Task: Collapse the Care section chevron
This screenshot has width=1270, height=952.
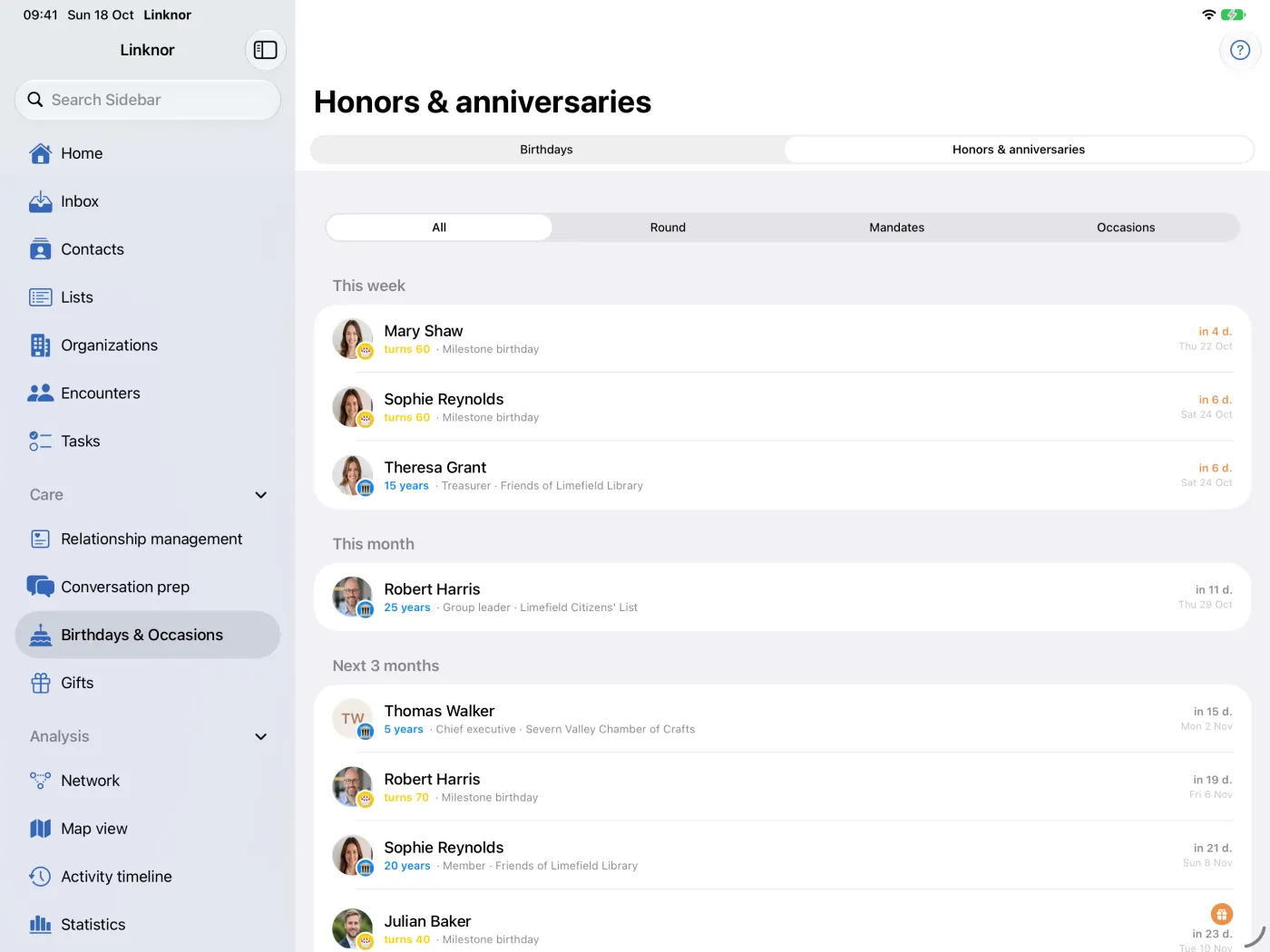Action: point(261,495)
